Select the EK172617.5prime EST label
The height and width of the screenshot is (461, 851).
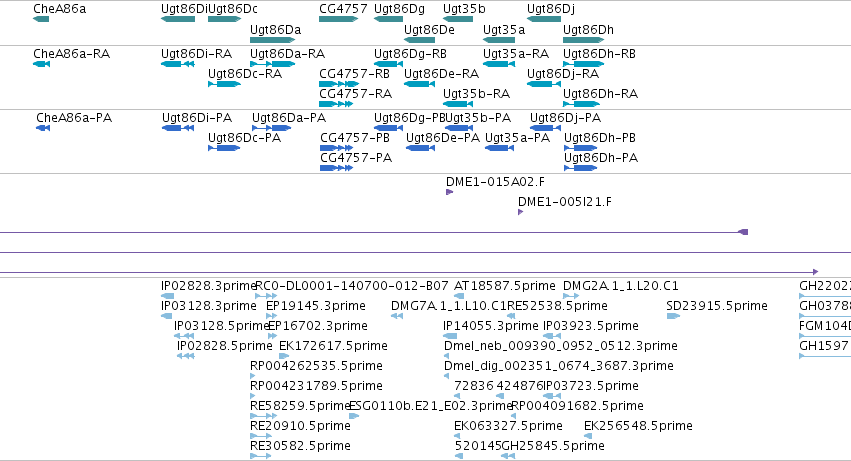(x=333, y=346)
